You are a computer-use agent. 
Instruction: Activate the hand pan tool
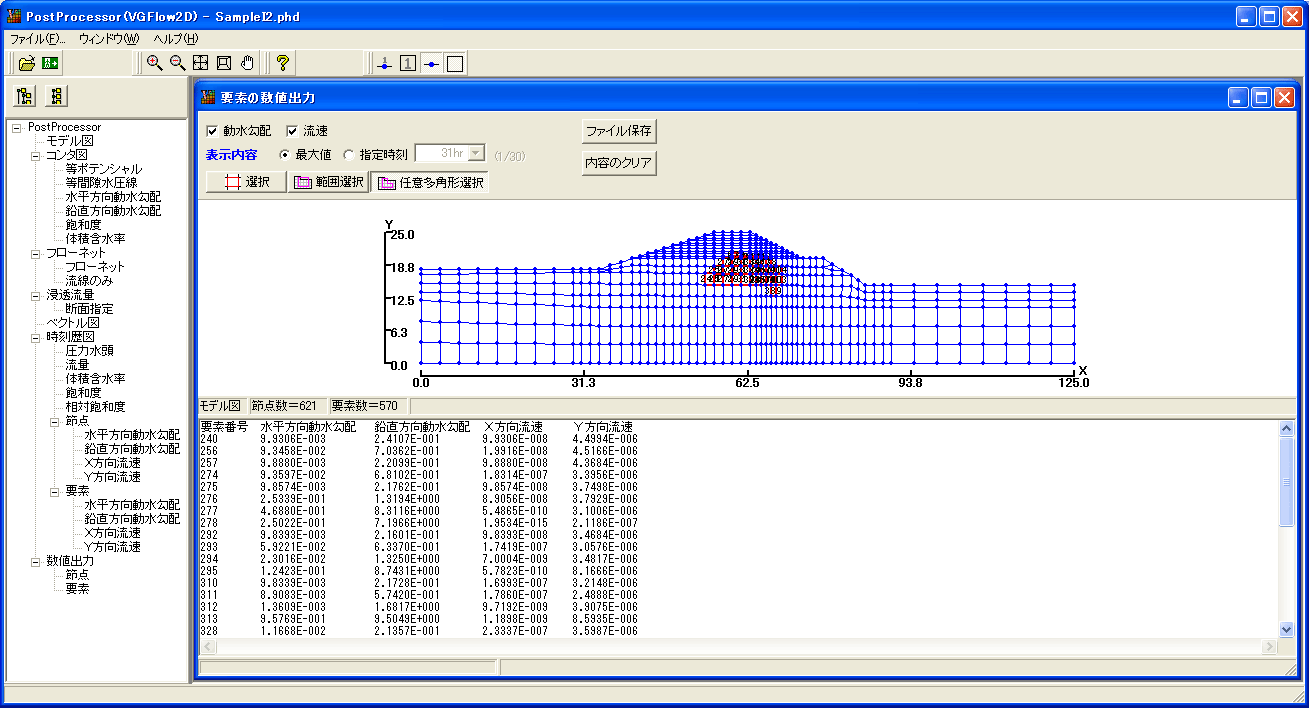[x=247, y=63]
